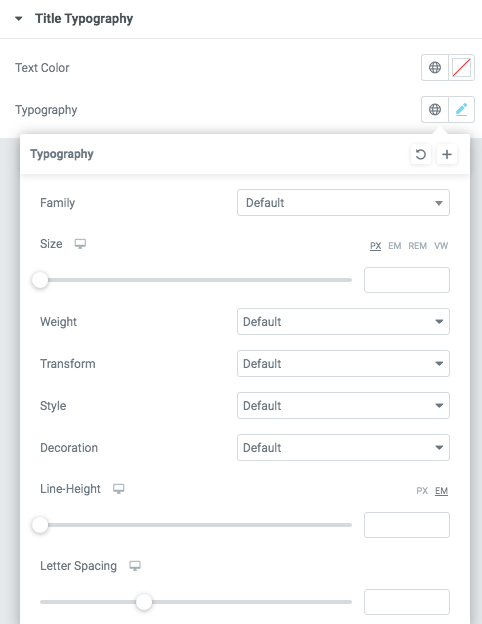Open the Style dropdown
Screen dimensions: 482x624
[x=343, y=406]
